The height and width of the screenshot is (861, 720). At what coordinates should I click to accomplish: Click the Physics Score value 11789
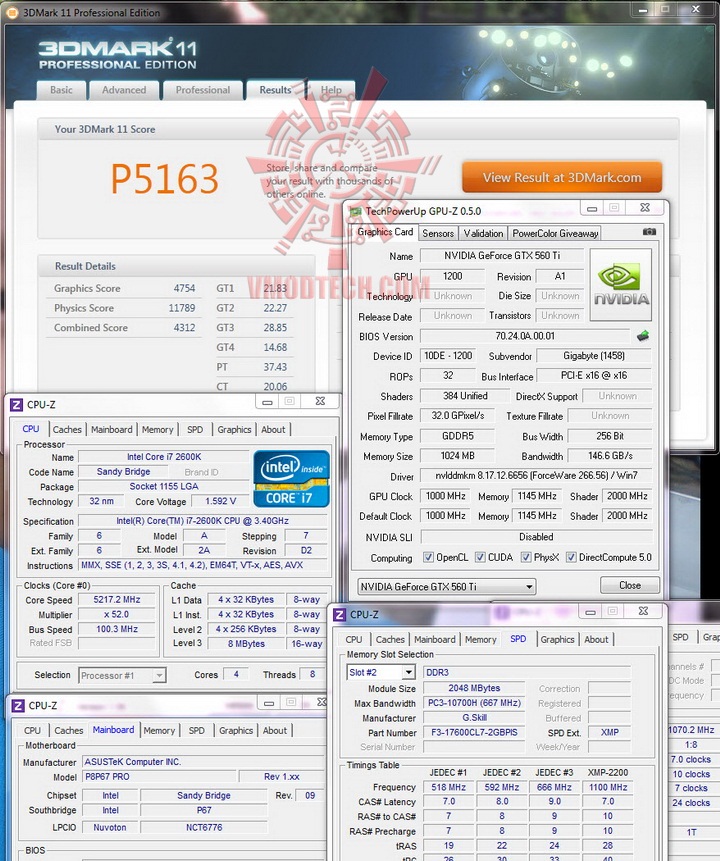click(x=182, y=308)
